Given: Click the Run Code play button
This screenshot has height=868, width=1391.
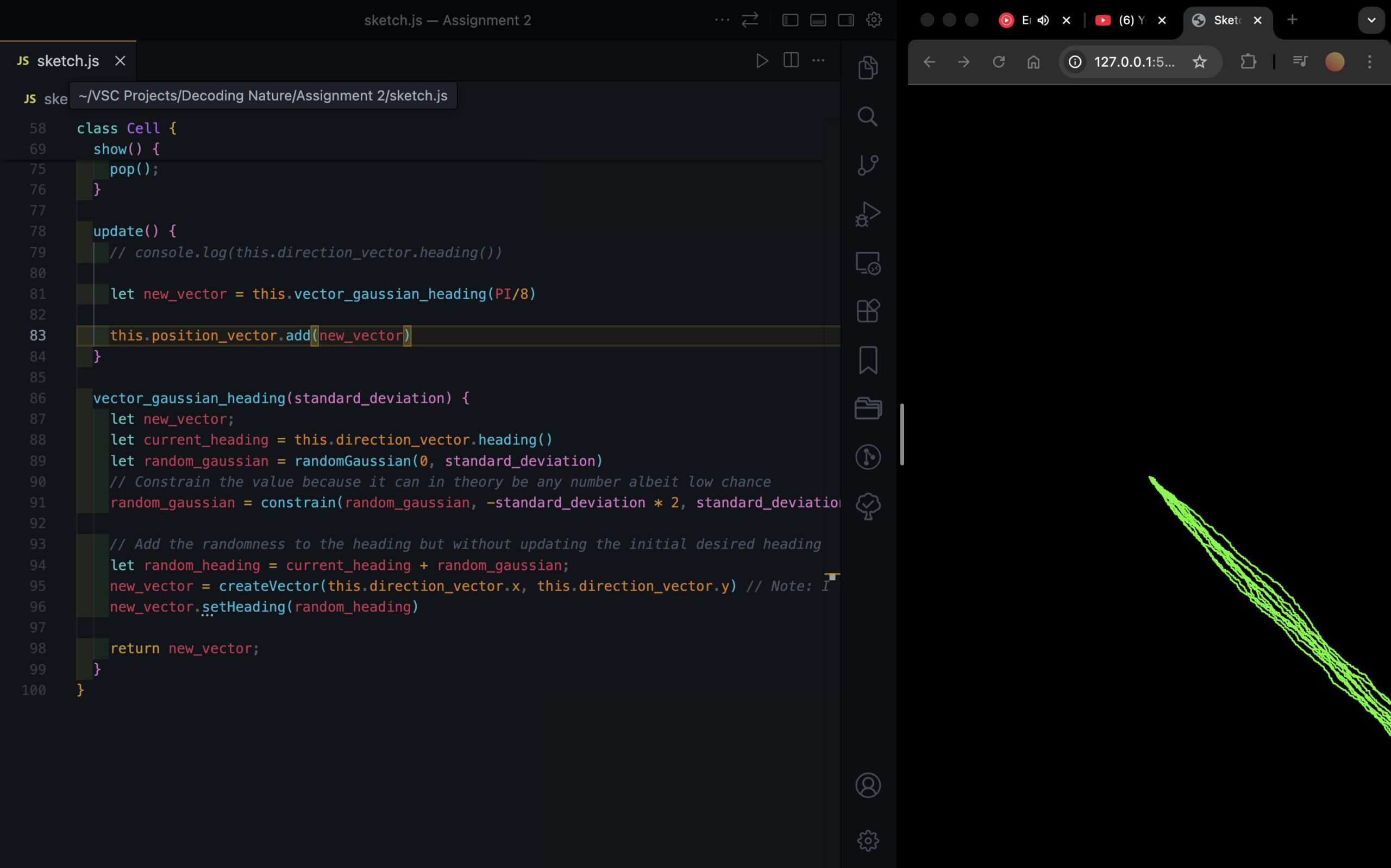Looking at the screenshot, I should (x=762, y=61).
